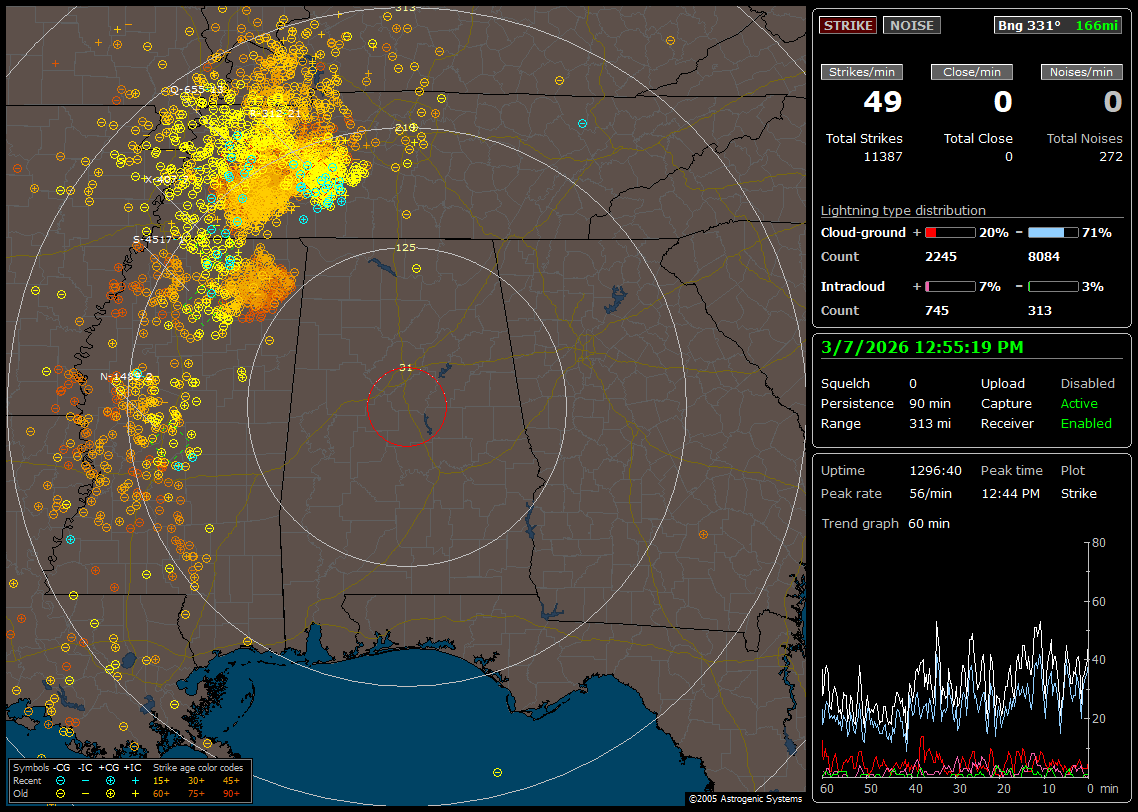Click the red dashed center location circle

tap(406, 406)
